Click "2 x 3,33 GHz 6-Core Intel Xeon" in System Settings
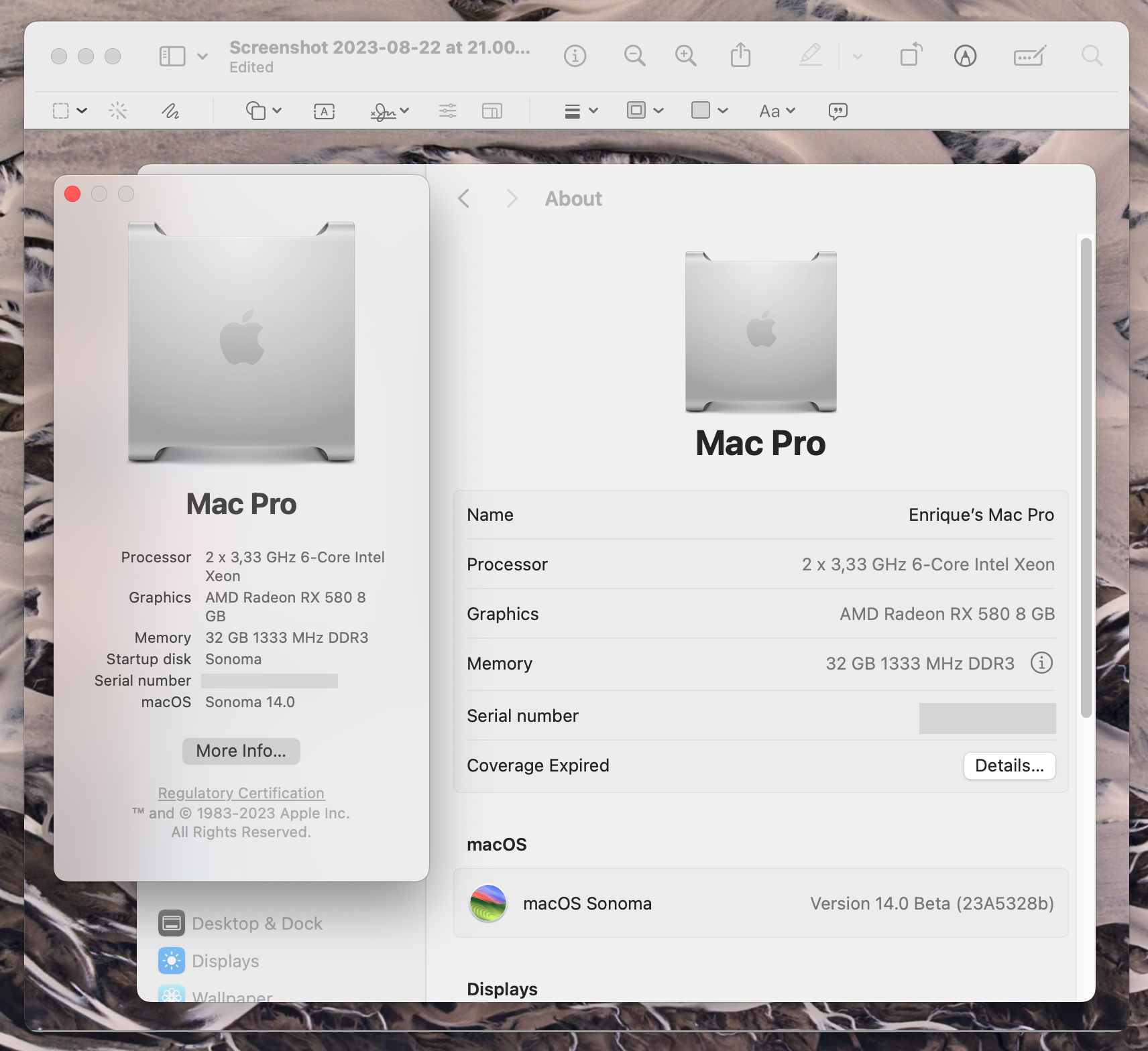 [x=928, y=564]
